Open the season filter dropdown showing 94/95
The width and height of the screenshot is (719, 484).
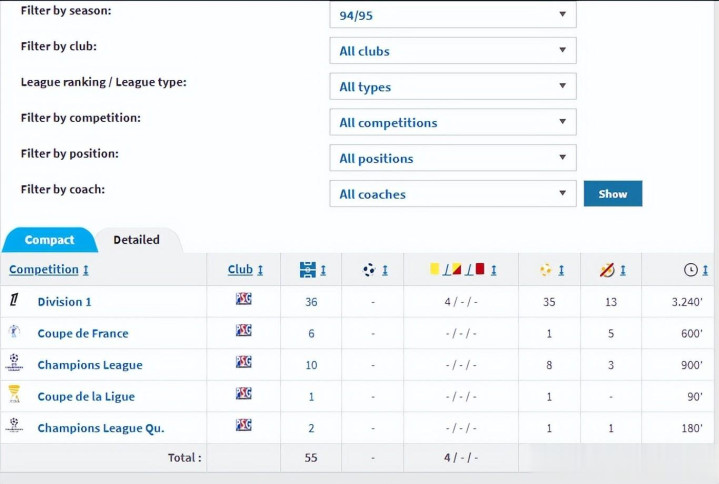(452, 15)
